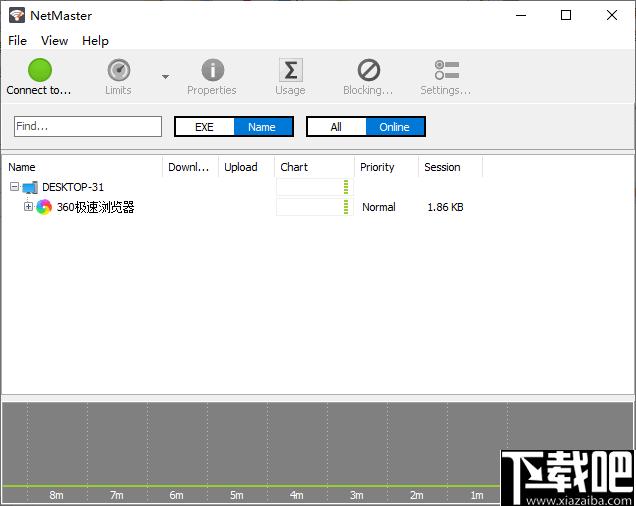The height and width of the screenshot is (506, 636).
Task: Click the 360极速浏览器 mini chart
Action: [x=315, y=207]
